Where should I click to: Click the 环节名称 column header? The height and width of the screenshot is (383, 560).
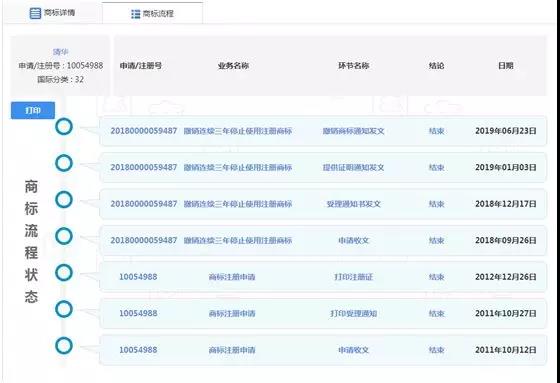pos(354,66)
